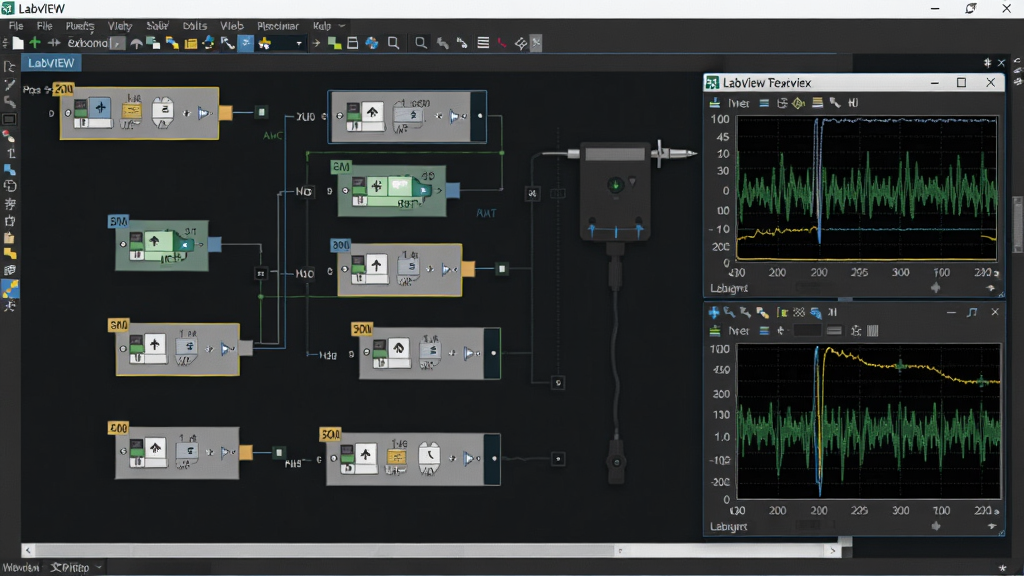Click the vertical scrollbar thumb on right edge

coord(1019,223)
